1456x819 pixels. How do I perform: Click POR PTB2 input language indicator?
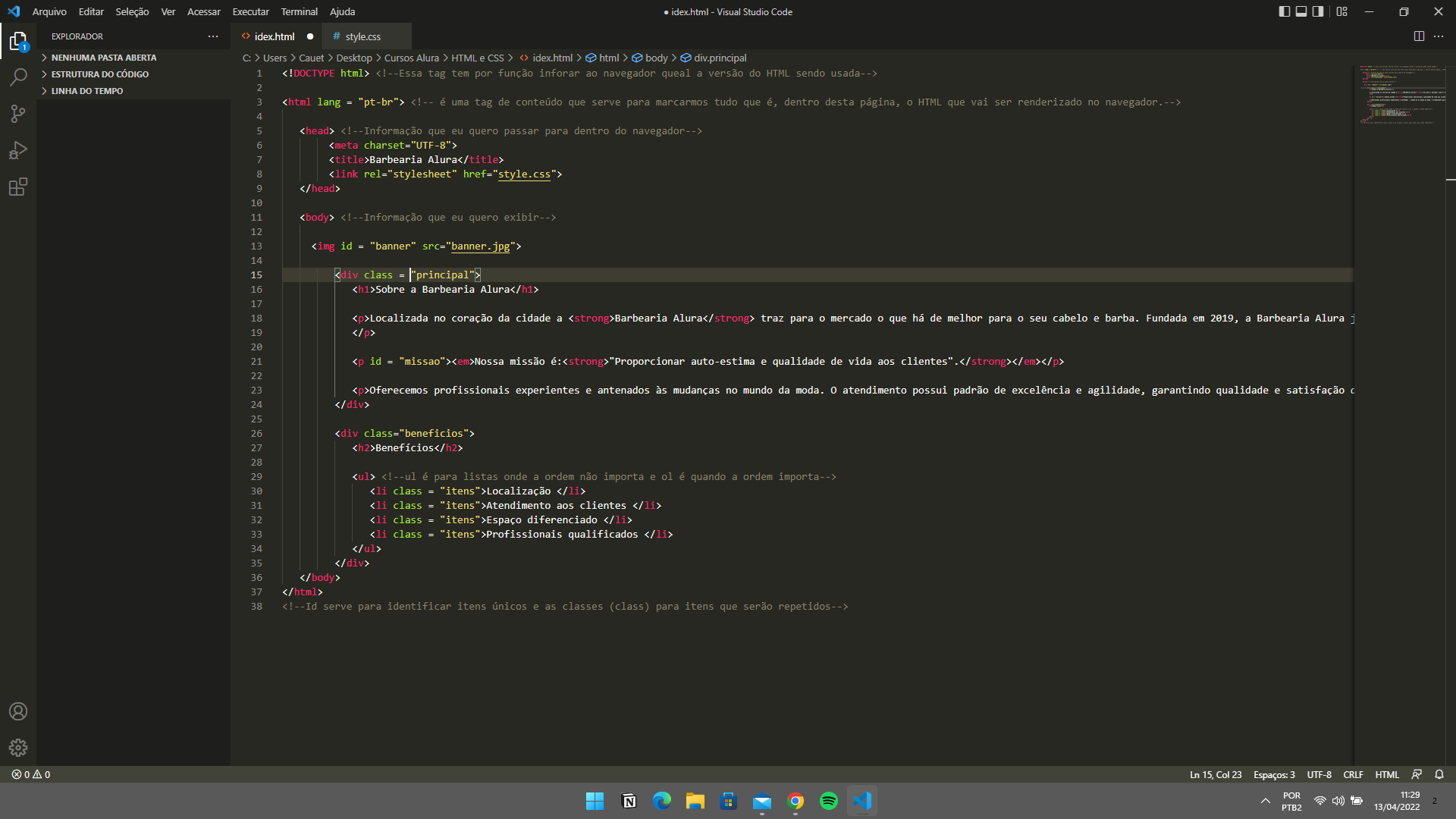click(1291, 801)
